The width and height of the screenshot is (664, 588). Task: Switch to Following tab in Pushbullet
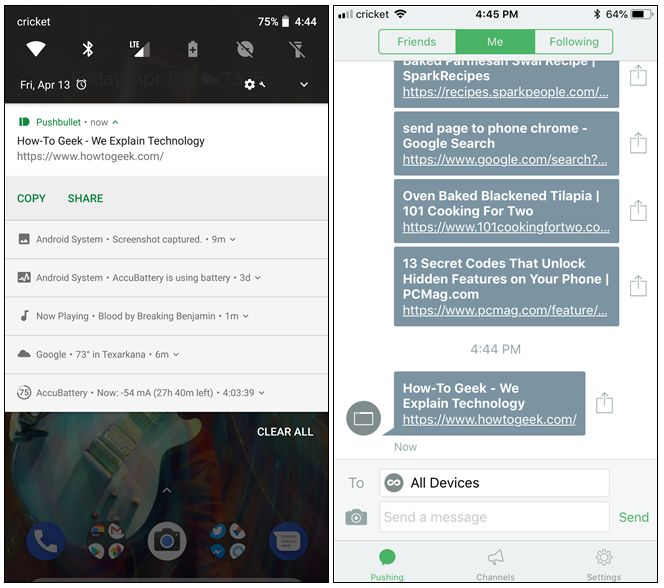click(574, 41)
